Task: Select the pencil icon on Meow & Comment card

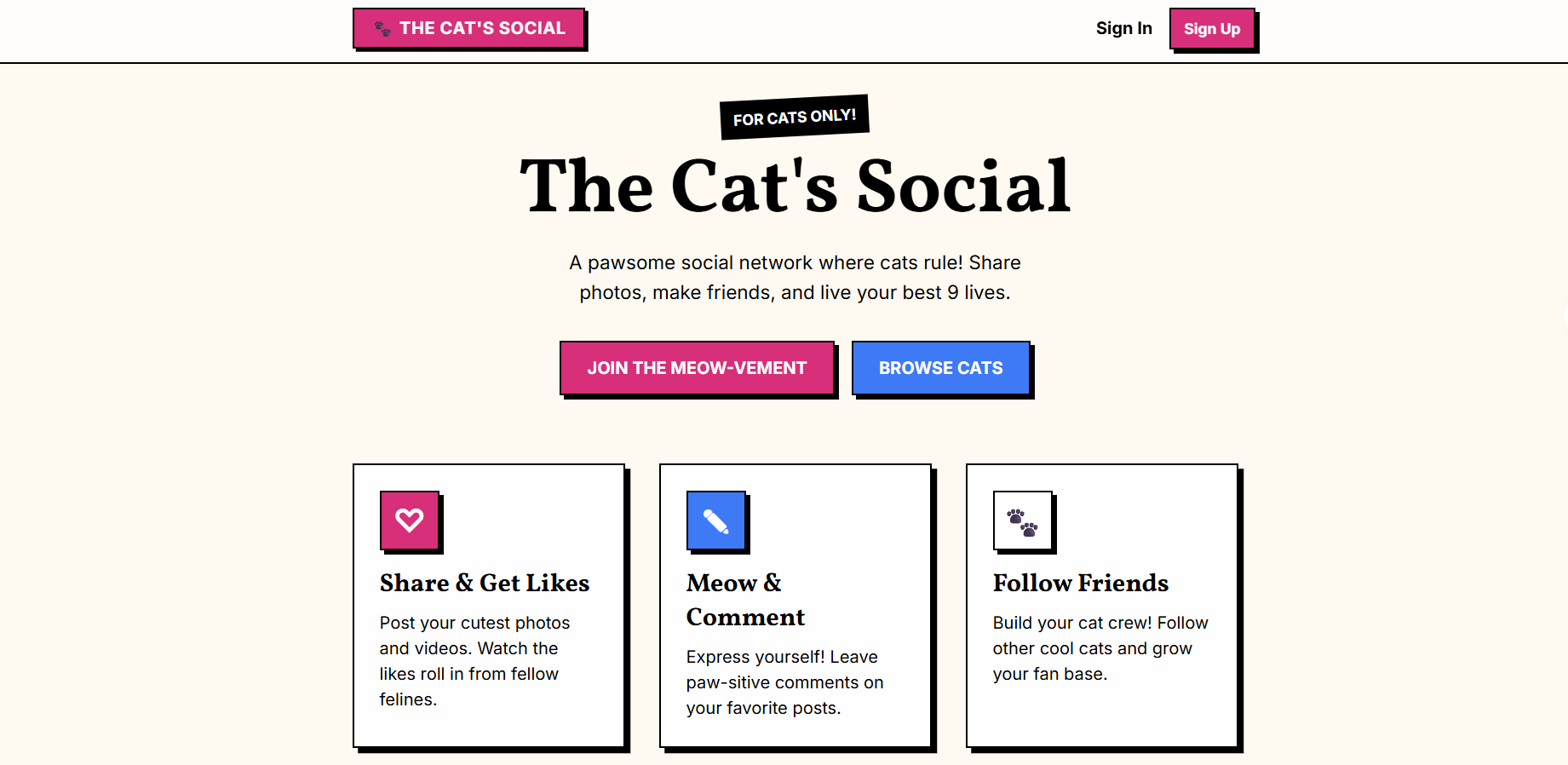Action: [715, 520]
